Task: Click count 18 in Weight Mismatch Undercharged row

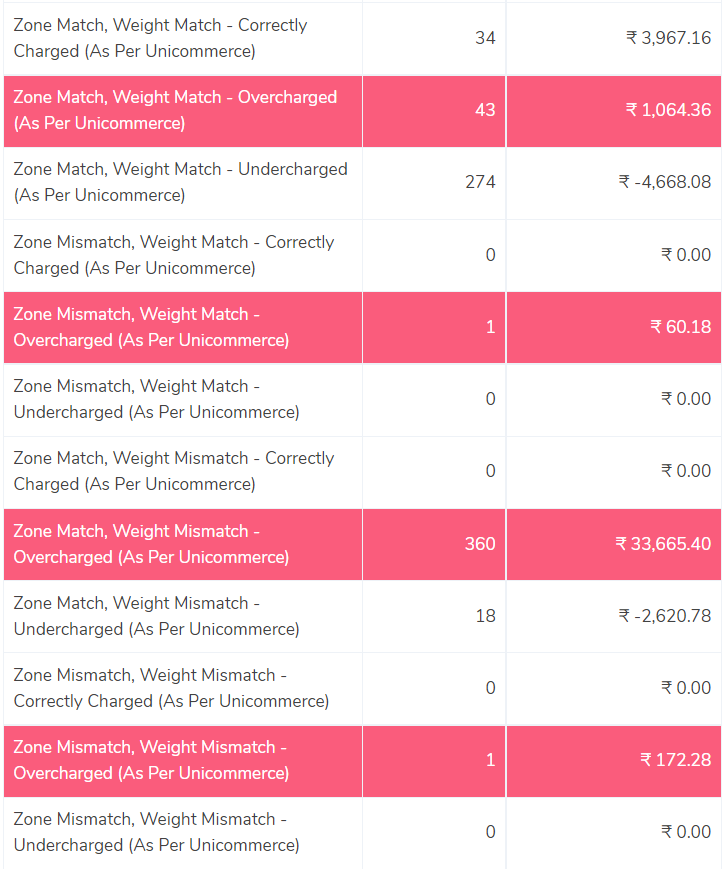Action: coord(486,616)
